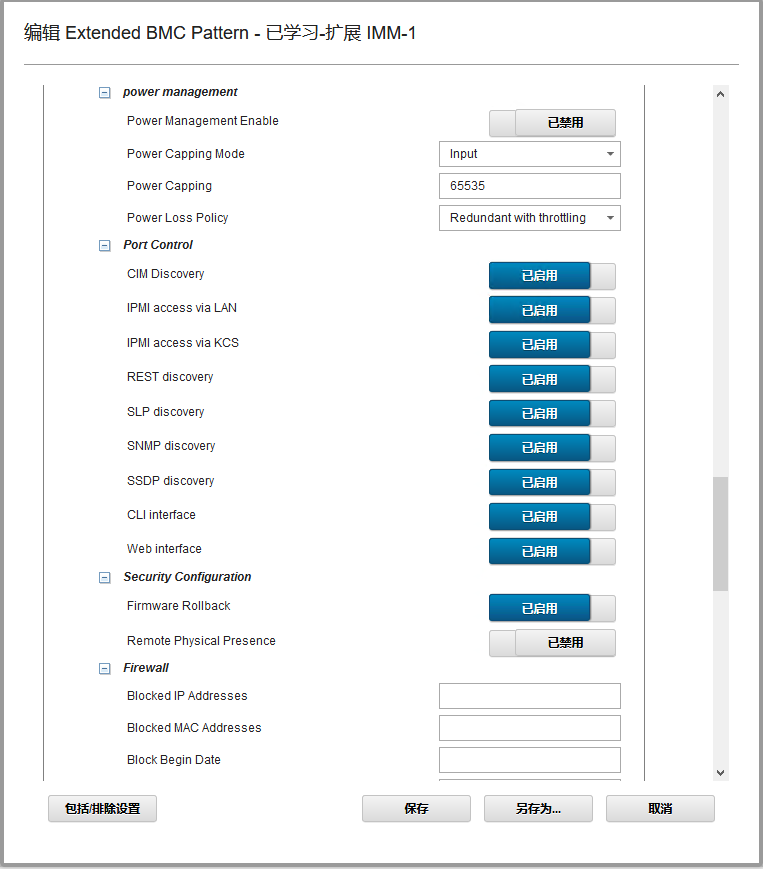Collapse the Port Control section
The width and height of the screenshot is (763, 869).
(x=104, y=246)
